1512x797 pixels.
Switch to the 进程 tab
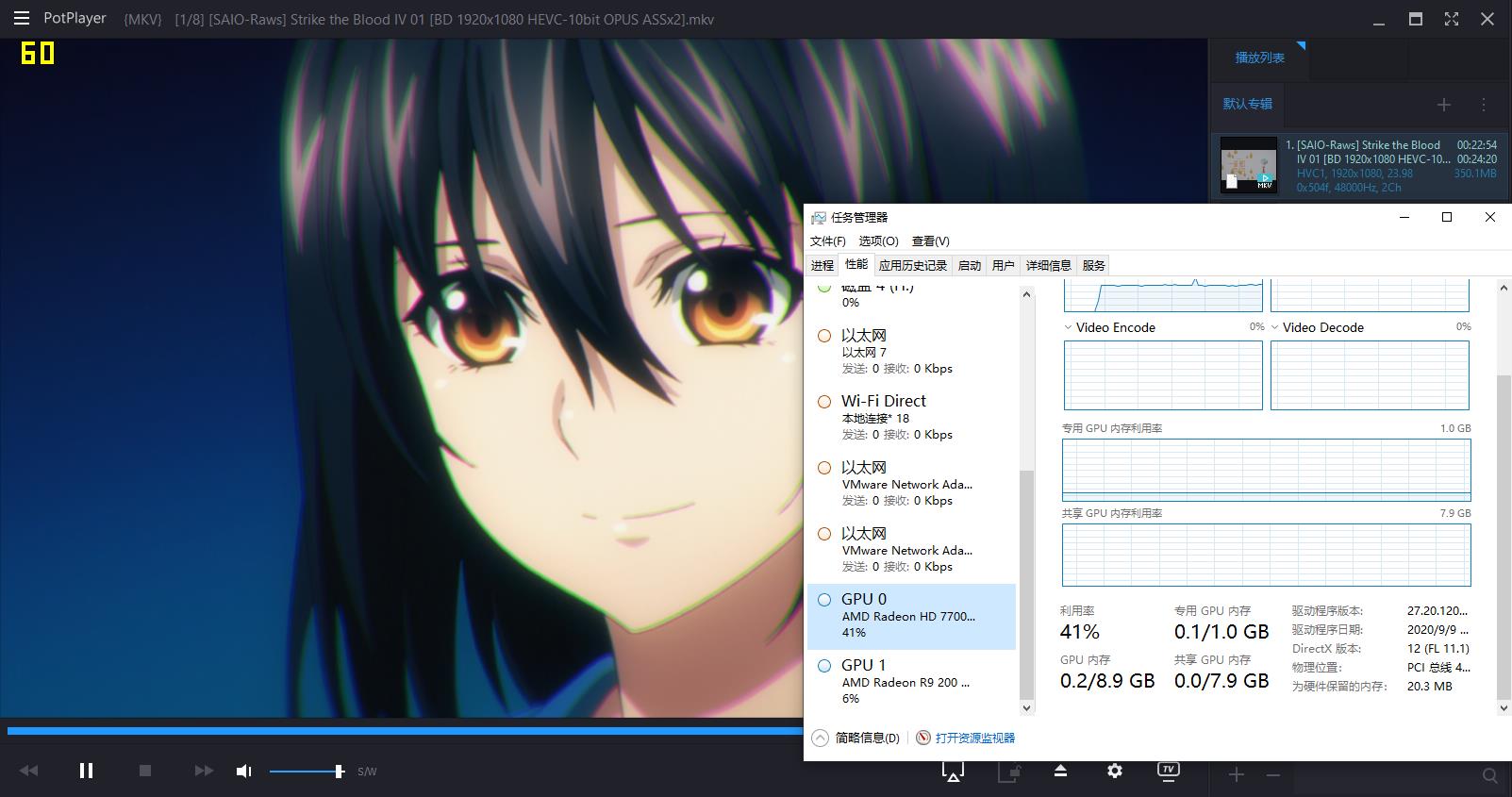click(x=822, y=265)
